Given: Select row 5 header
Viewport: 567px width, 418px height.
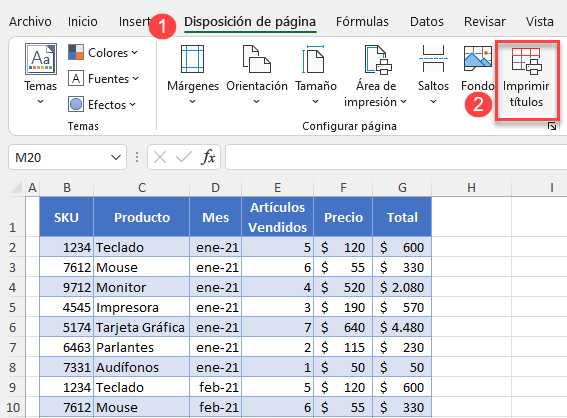Looking at the screenshot, I should pos(13,307).
